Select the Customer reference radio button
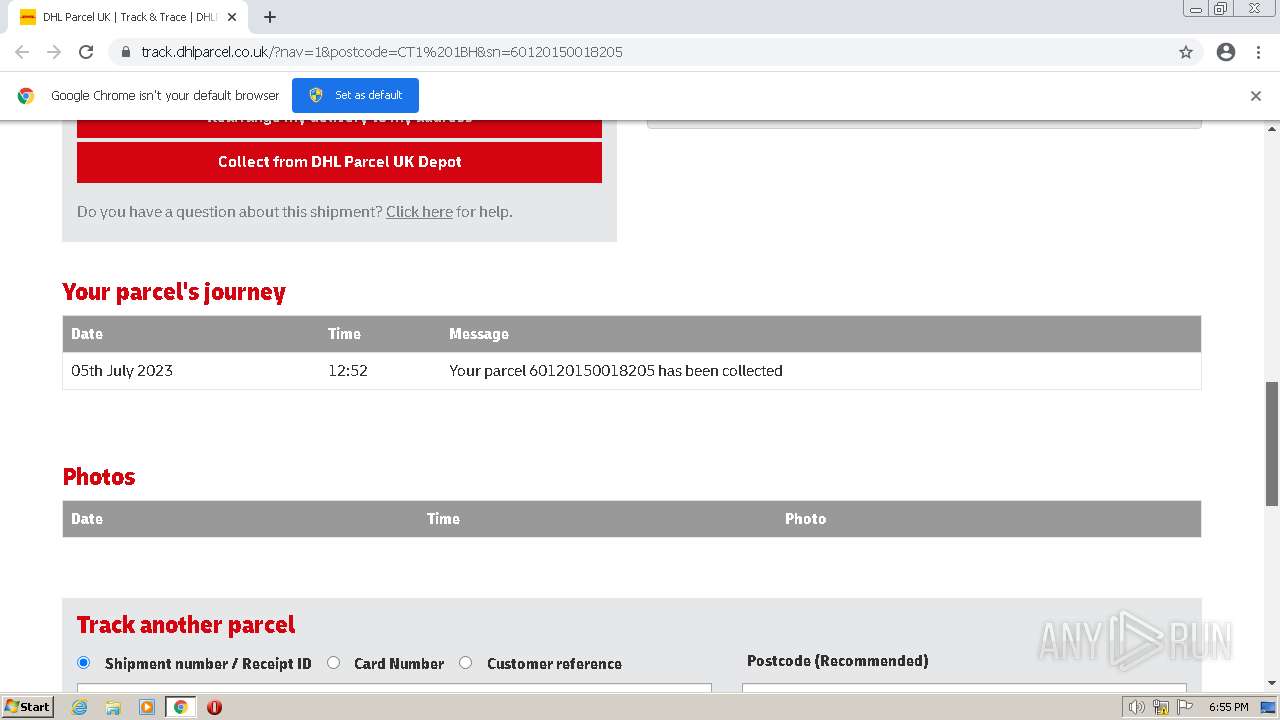Viewport: 1280px width, 720px height. pyautogui.click(x=466, y=662)
